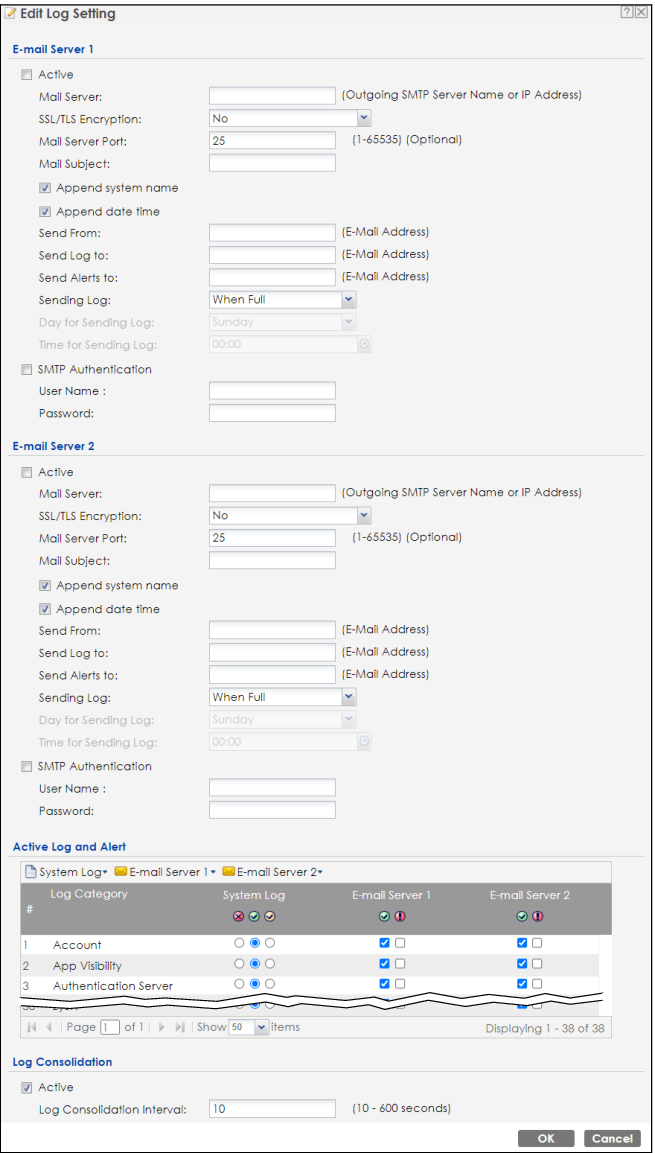Click the green check icon under E-mail Server 2
The image size is (655, 1153).
[x=523, y=916]
